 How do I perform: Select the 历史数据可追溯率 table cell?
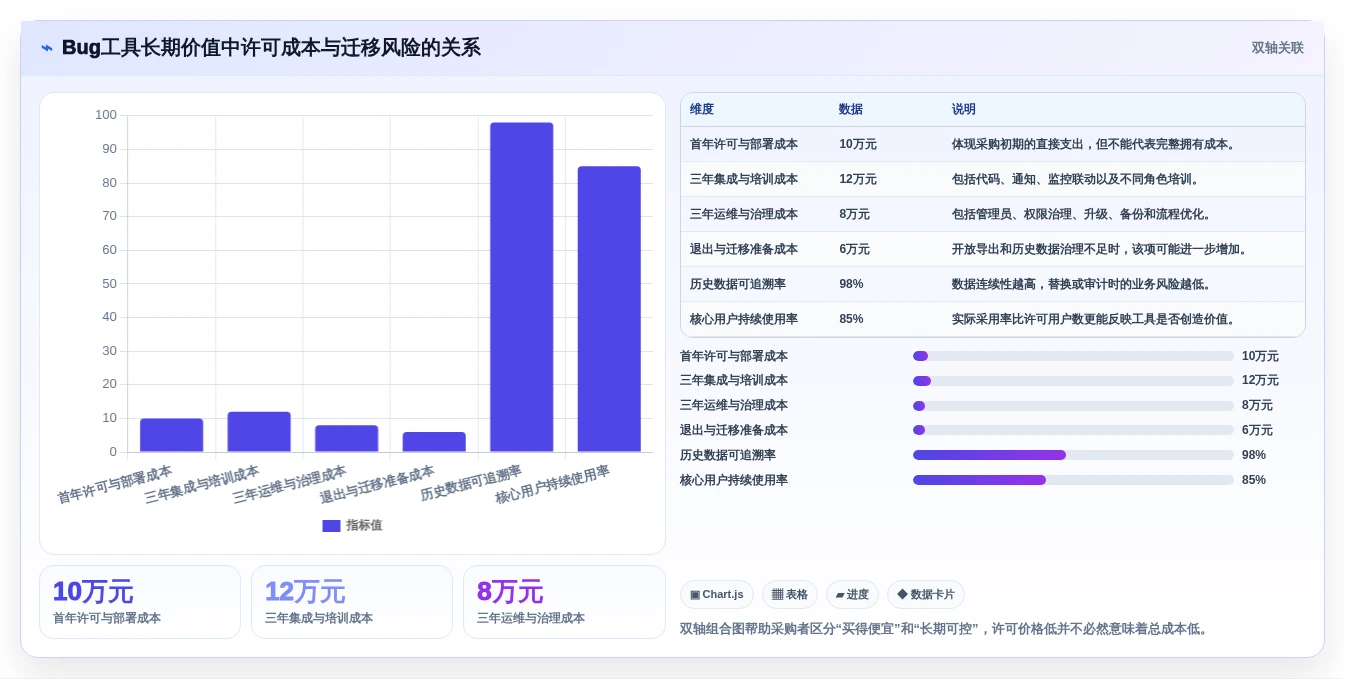coord(738,284)
